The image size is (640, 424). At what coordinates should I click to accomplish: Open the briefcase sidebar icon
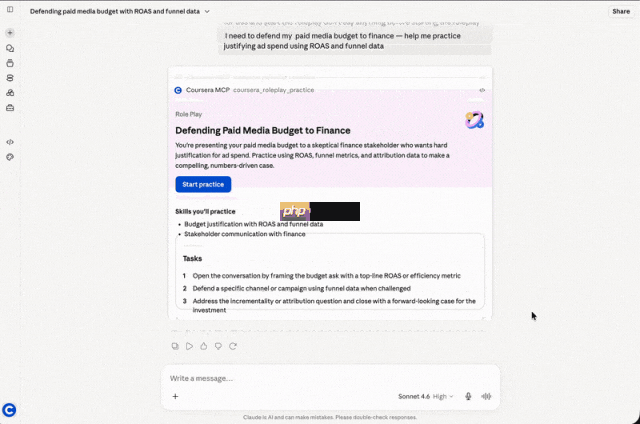[x=10, y=108]
